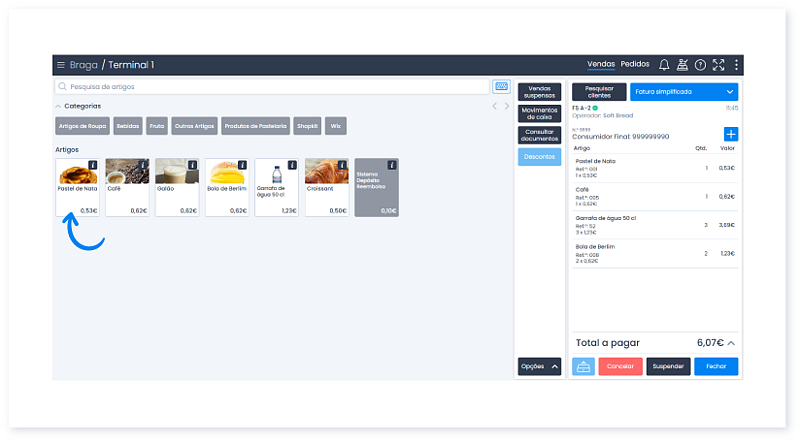Open the Fatura simplificada dropdown

pos(684,92)
